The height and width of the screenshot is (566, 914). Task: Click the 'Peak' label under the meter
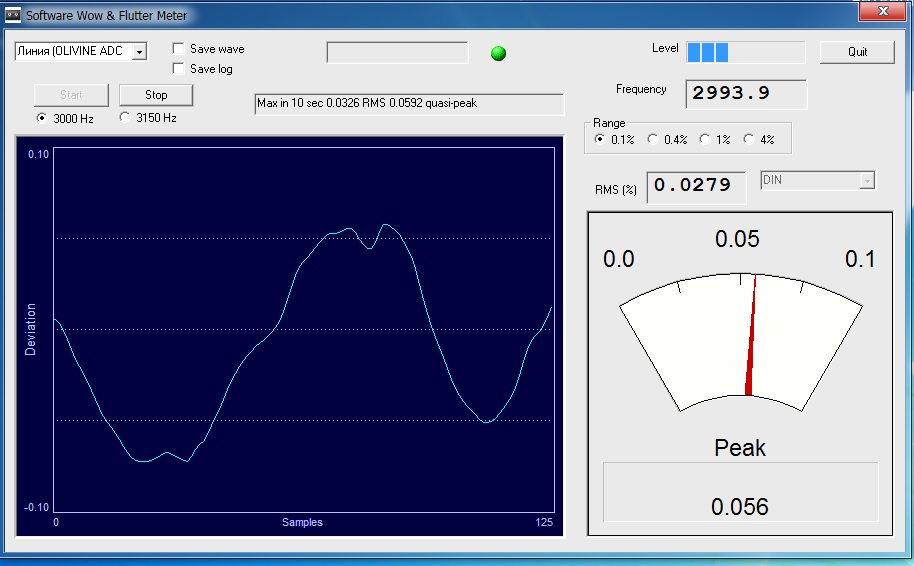tap(740, 448)
